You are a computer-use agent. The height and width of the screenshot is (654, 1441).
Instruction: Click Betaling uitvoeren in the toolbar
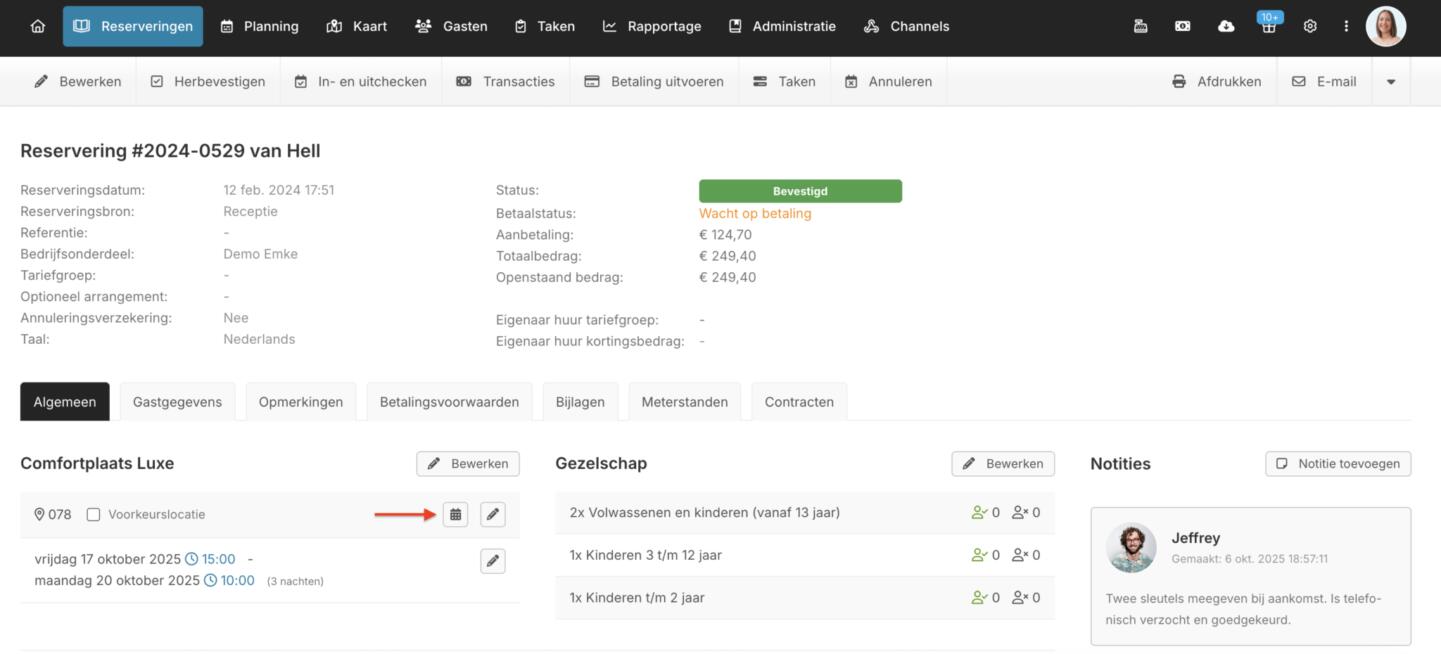pos(655,82)
